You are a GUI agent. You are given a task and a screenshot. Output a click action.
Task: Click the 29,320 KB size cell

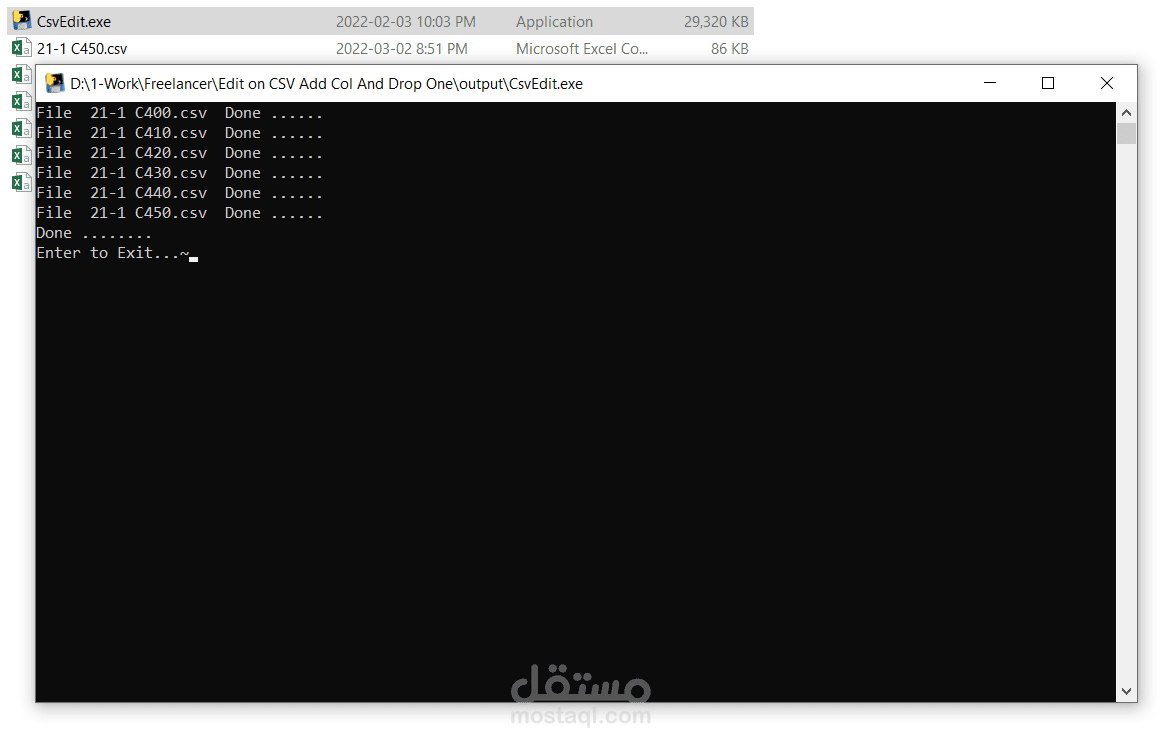(x=716, y=22)
